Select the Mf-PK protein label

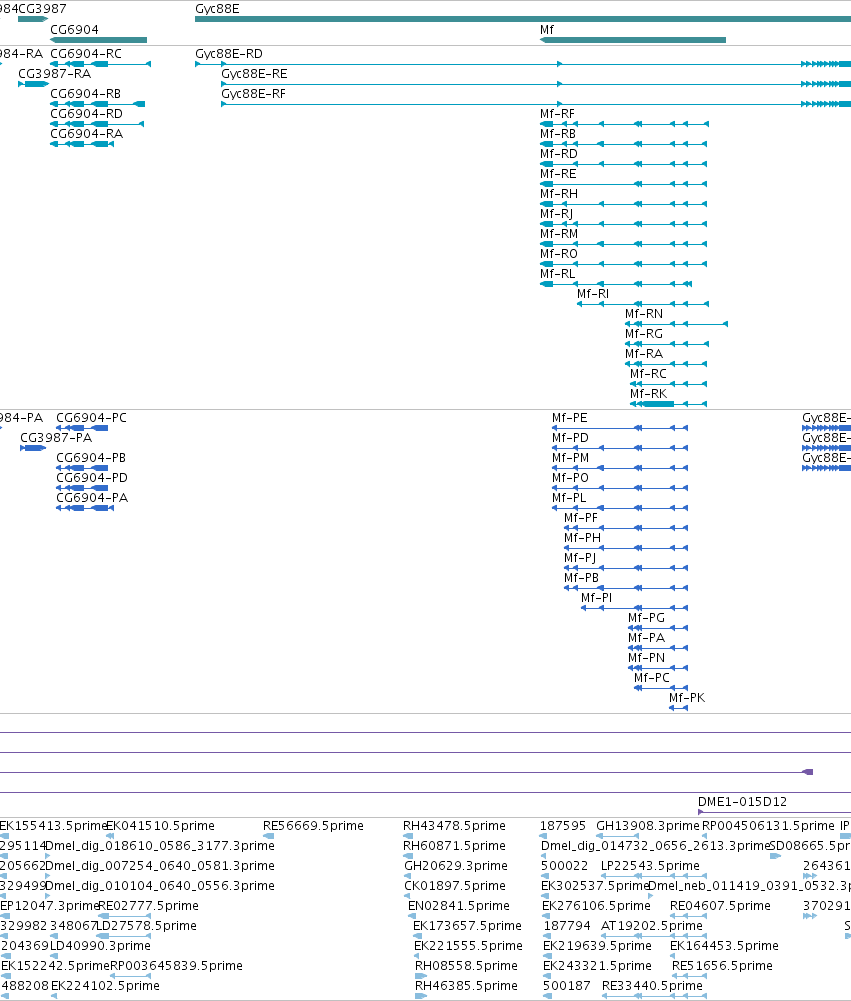tap(687, 698)
